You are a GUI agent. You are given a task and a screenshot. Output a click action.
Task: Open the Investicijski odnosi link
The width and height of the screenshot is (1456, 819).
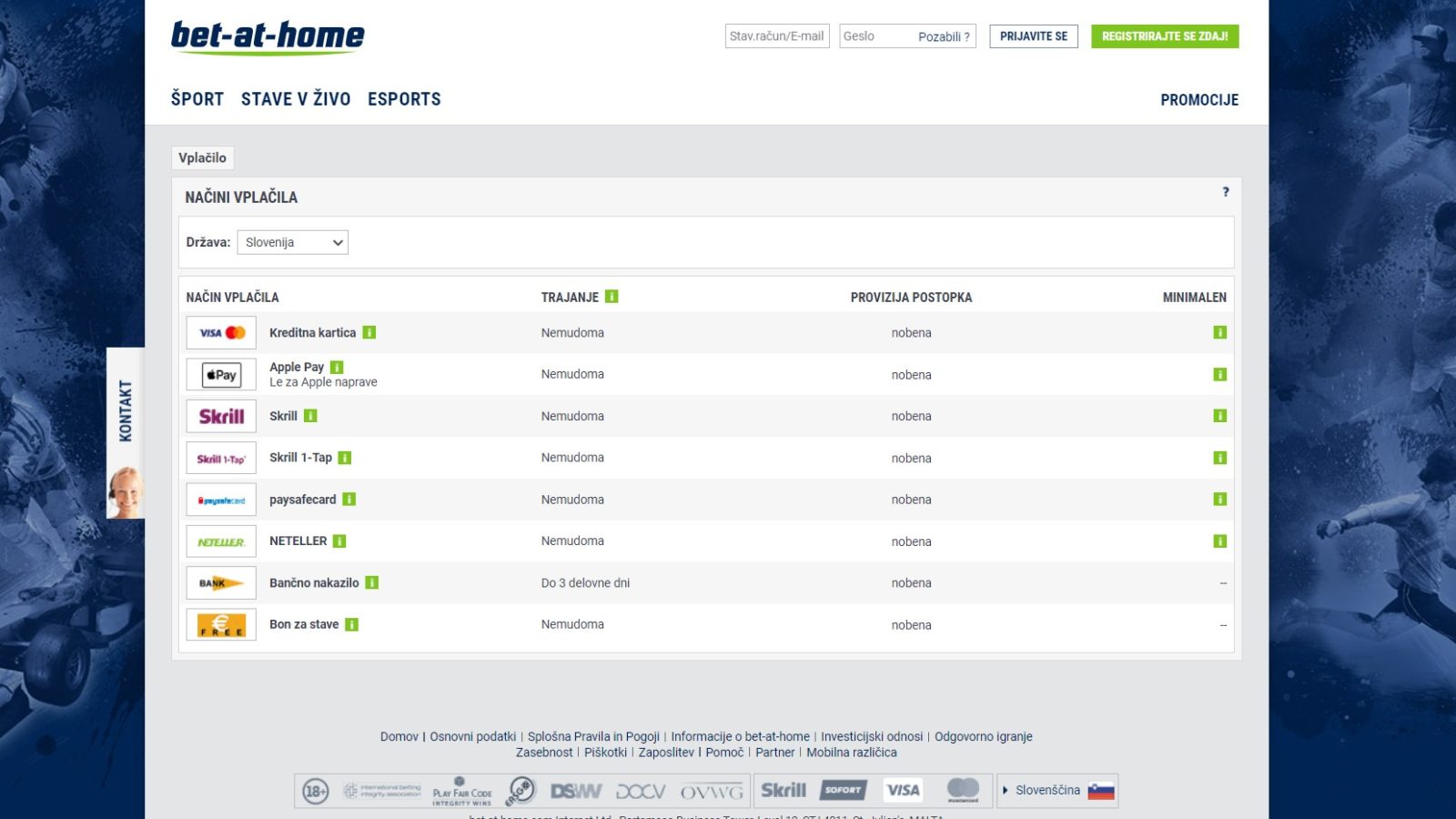872,736
